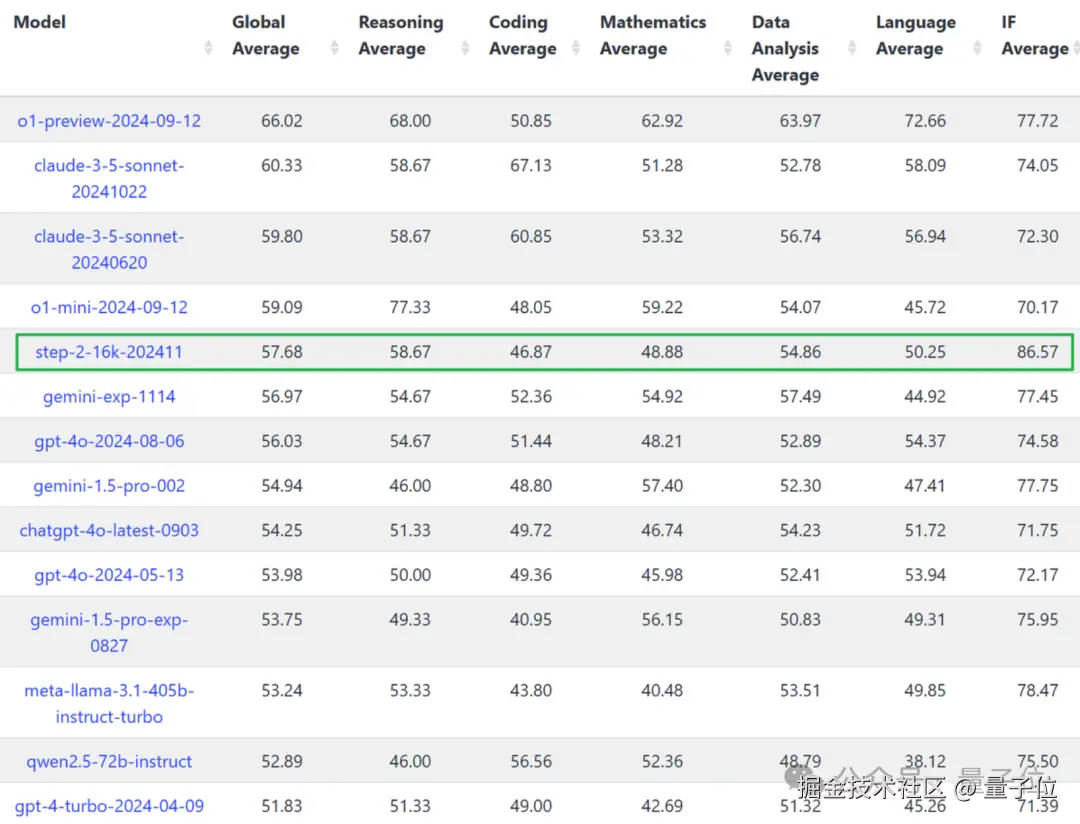Sort by Data Analysis Average sort arrows
Viewport: 1080px width, 824px height.
tap(852, 48)
